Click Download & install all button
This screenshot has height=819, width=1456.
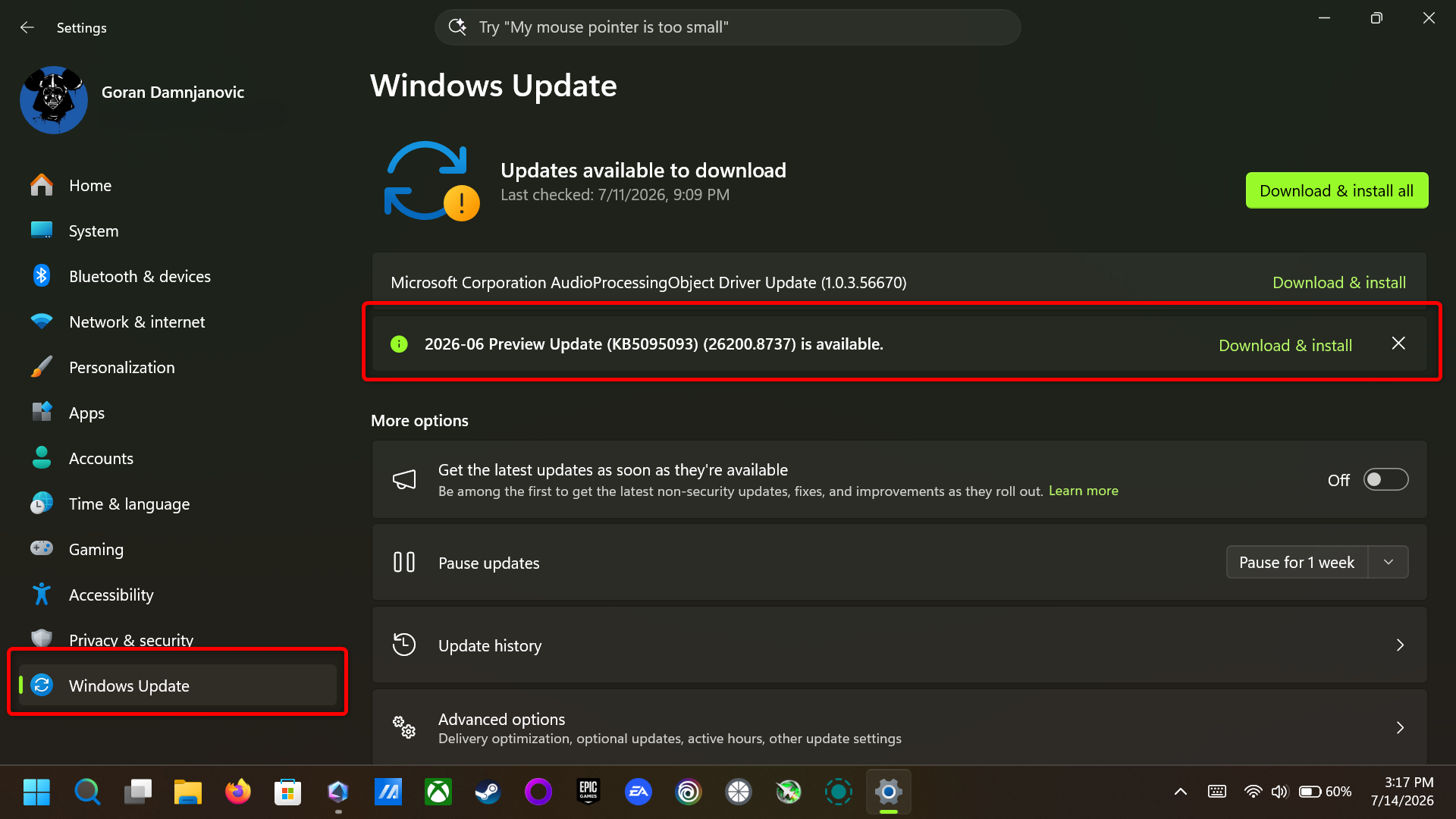[1336, 190]
